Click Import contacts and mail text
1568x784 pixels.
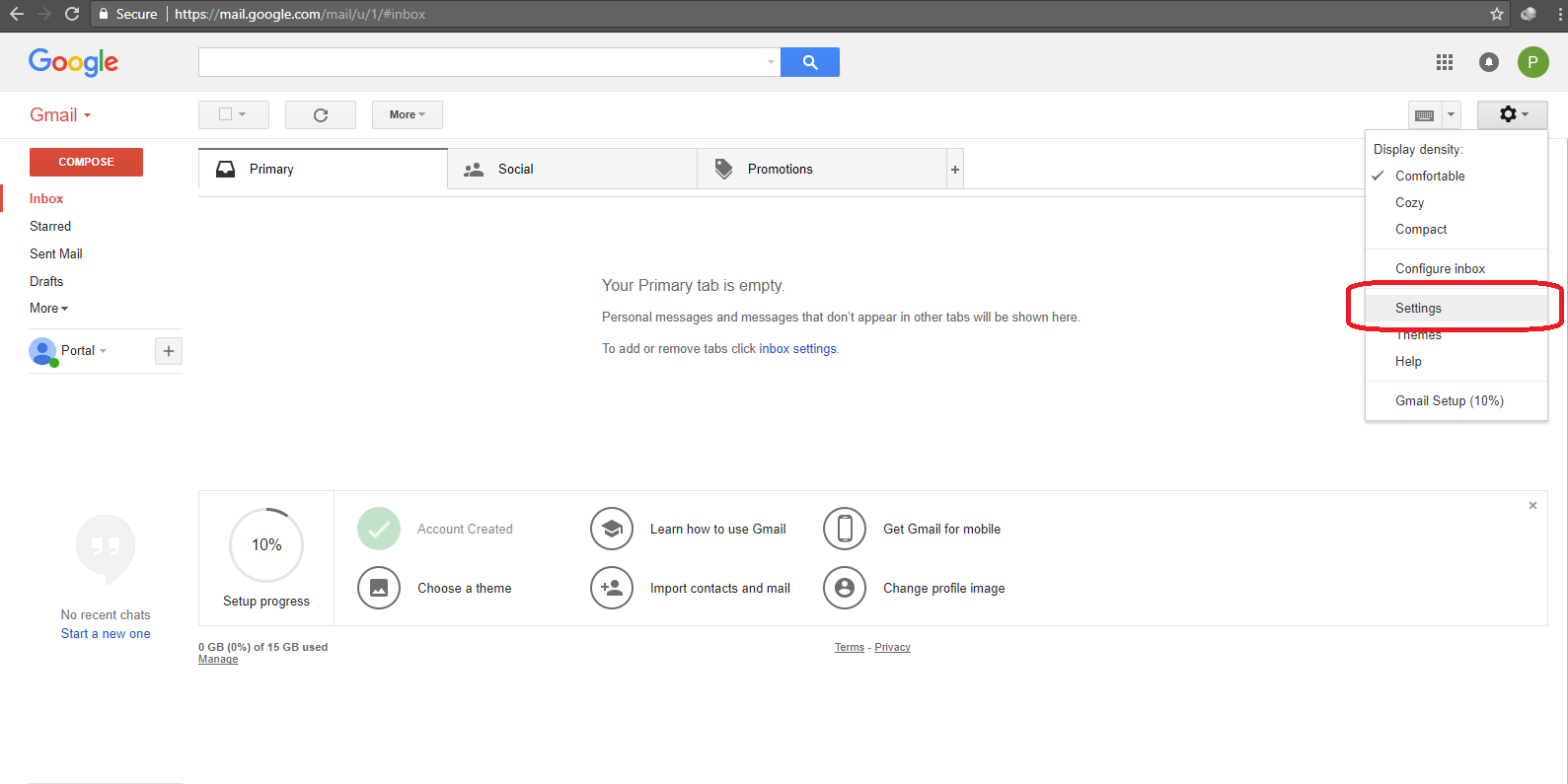point(720,589)
